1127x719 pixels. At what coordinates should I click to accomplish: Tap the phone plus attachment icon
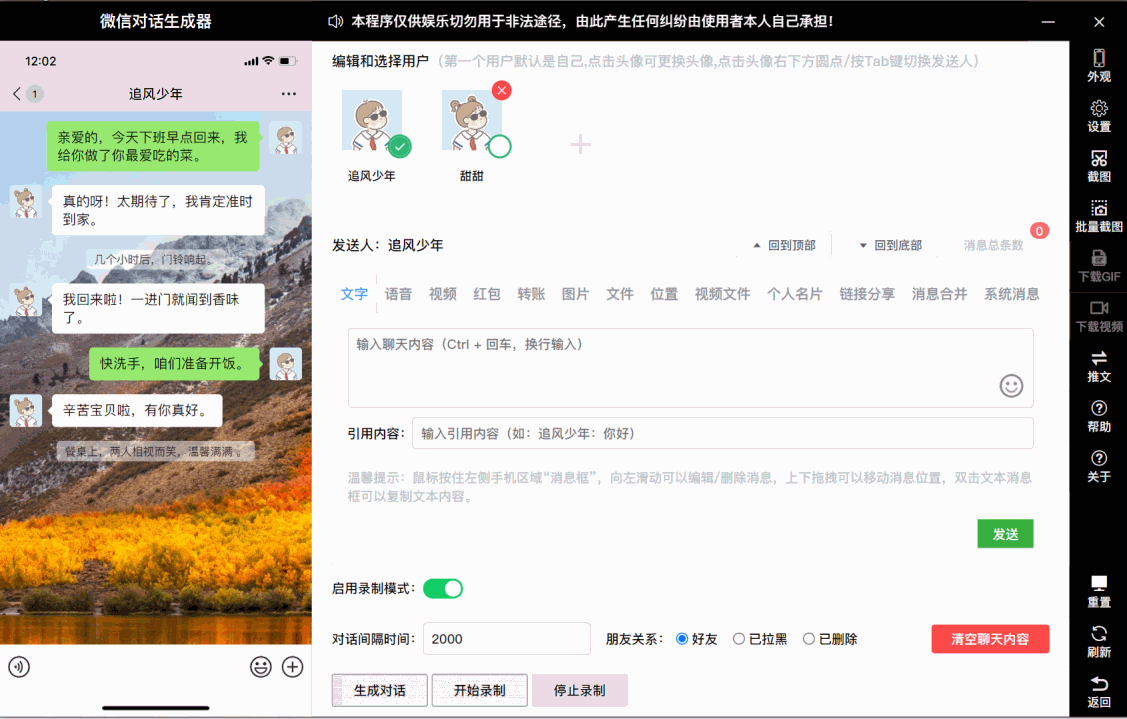click(x=293, y=667)
